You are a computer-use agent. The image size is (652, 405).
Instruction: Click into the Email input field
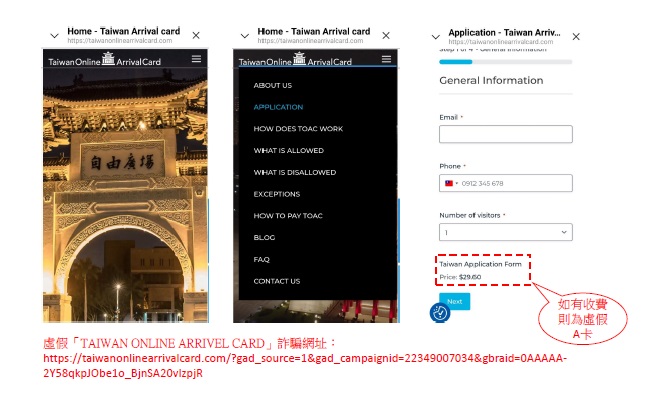505,134
